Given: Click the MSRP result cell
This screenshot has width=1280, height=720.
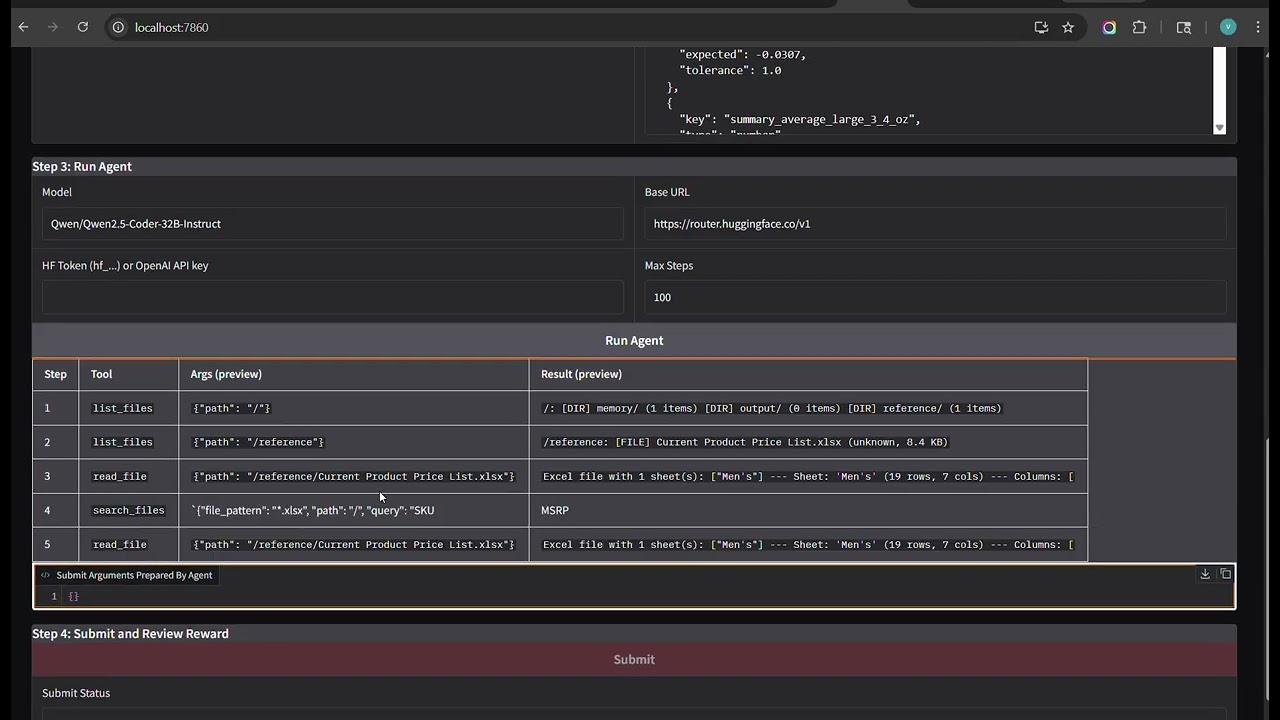Looking at the screenshot, I should 808,510.
